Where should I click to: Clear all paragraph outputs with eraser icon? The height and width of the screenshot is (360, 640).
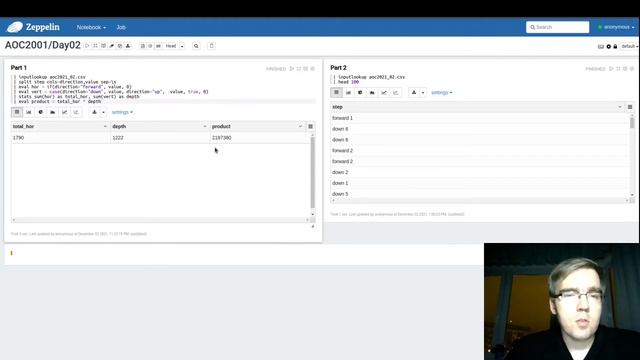111,46
